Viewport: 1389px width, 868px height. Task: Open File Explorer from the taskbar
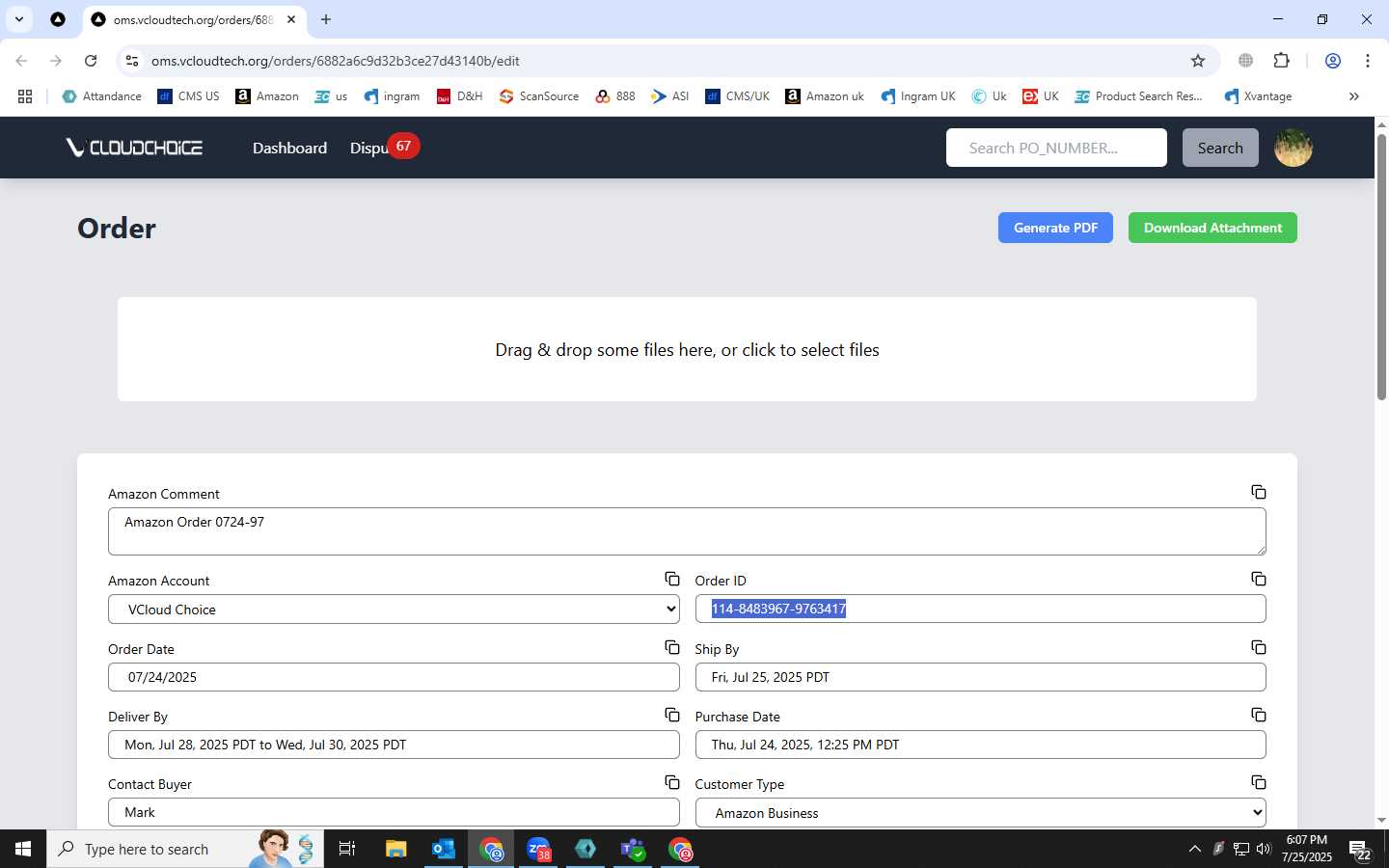pyautogui.click(x=396, y=849)
